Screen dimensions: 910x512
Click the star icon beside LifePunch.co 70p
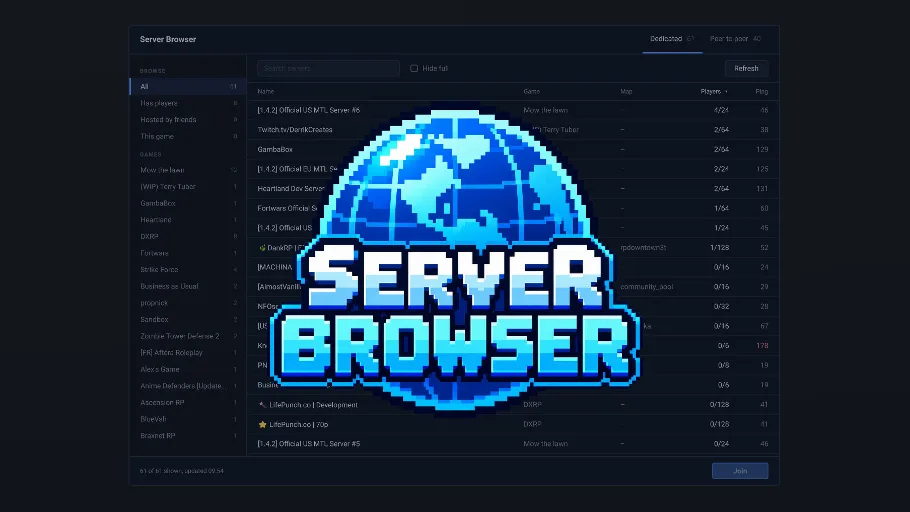pyautogui.click(x=262, y=424)
